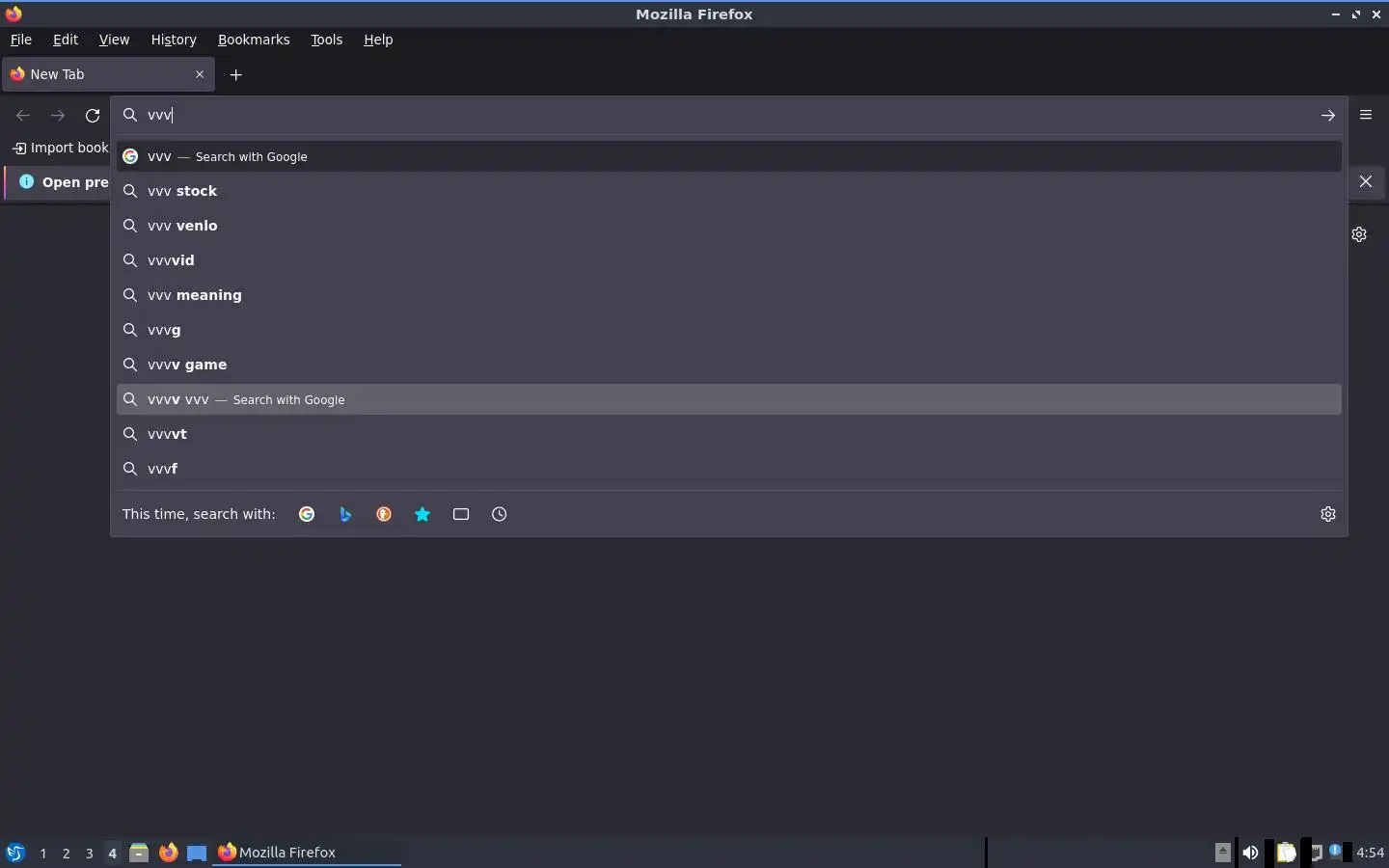Dismiss the notification bar with X
The height and width of the screenshot is (868, 1389).
point(1366,181)
